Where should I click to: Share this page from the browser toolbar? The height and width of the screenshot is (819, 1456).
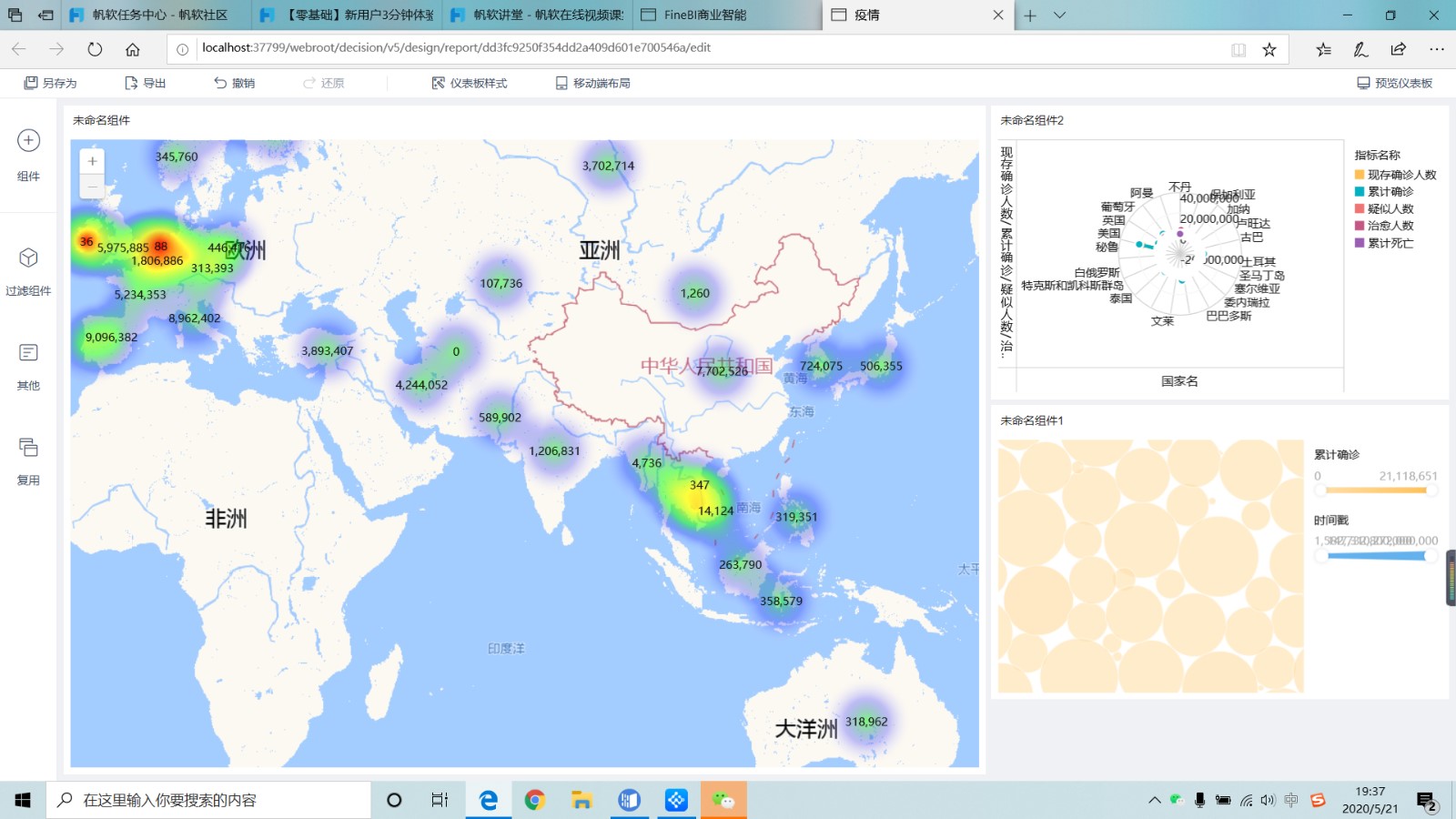(x=1399, y=49)
